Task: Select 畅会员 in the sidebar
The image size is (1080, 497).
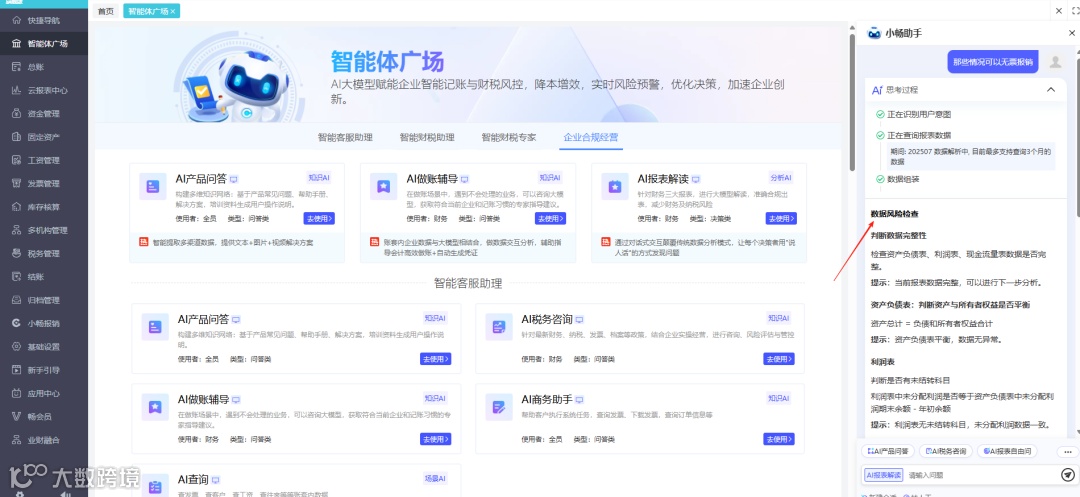Action: 43,416
